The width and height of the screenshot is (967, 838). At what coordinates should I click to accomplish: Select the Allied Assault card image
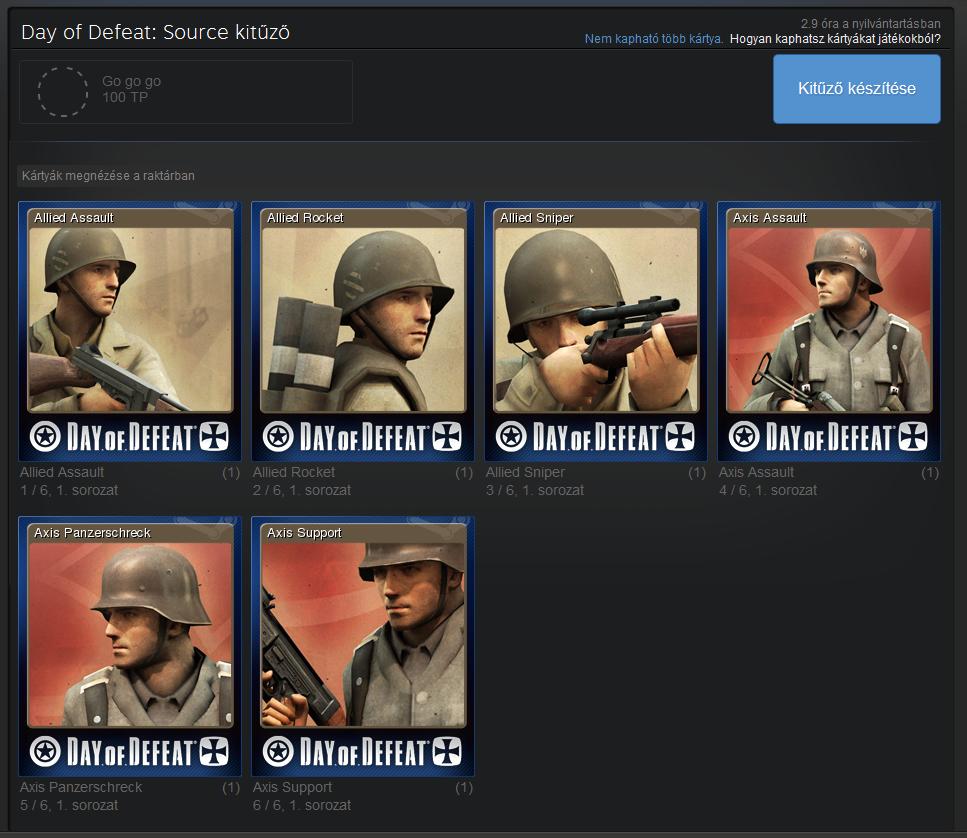130,331
